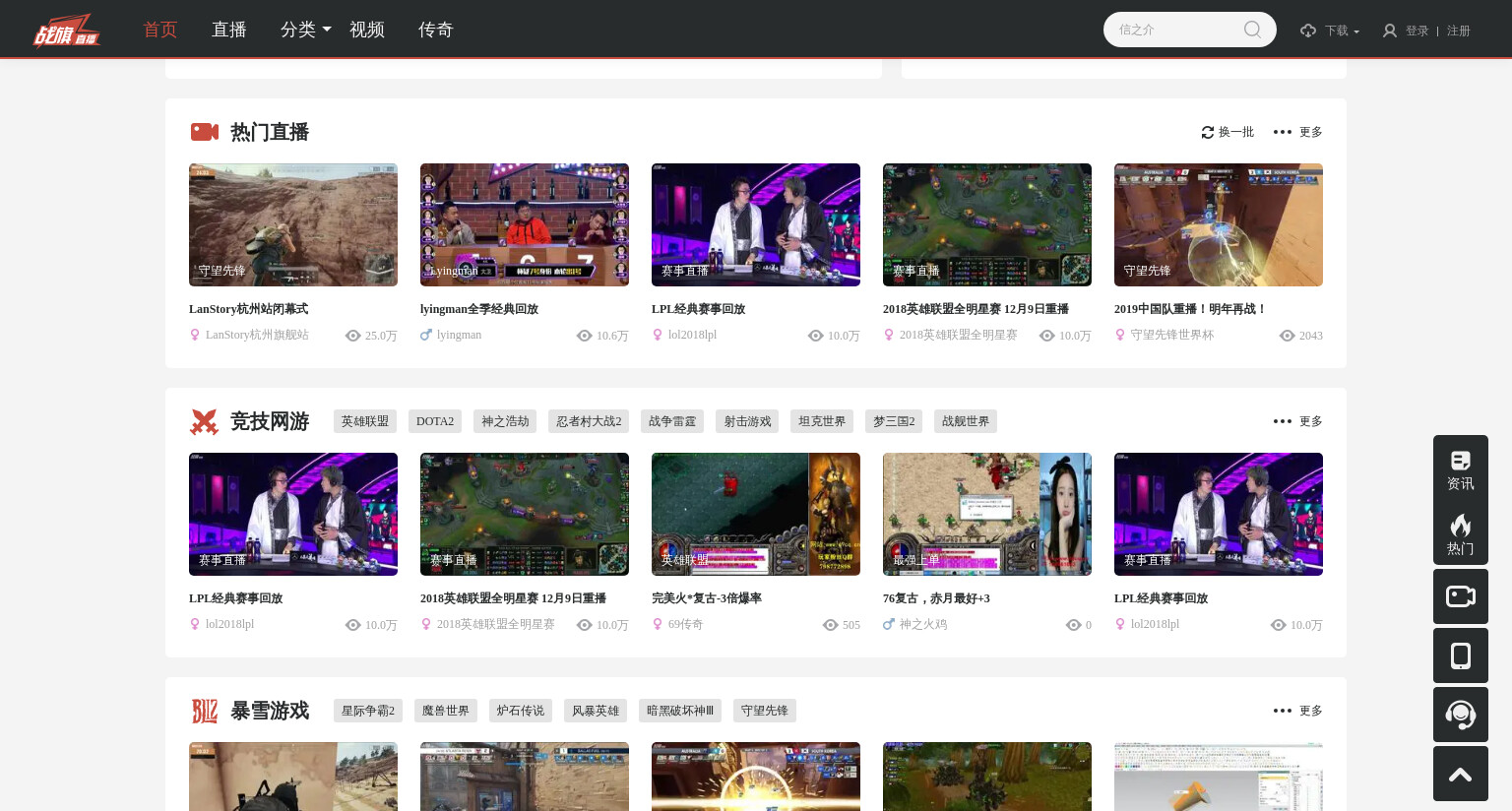
Task: Click the customer service headset icon
Action: click(1461, 715)
